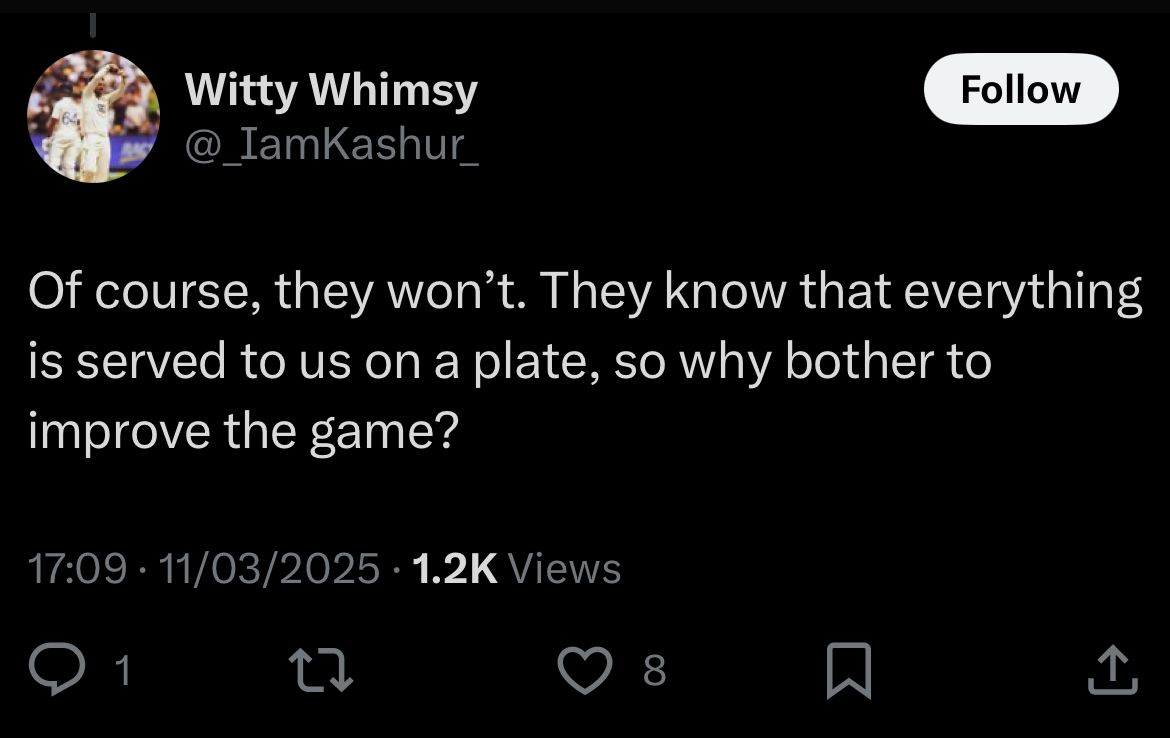
Task: Click the like count number 8
Action: click(653, 670)
